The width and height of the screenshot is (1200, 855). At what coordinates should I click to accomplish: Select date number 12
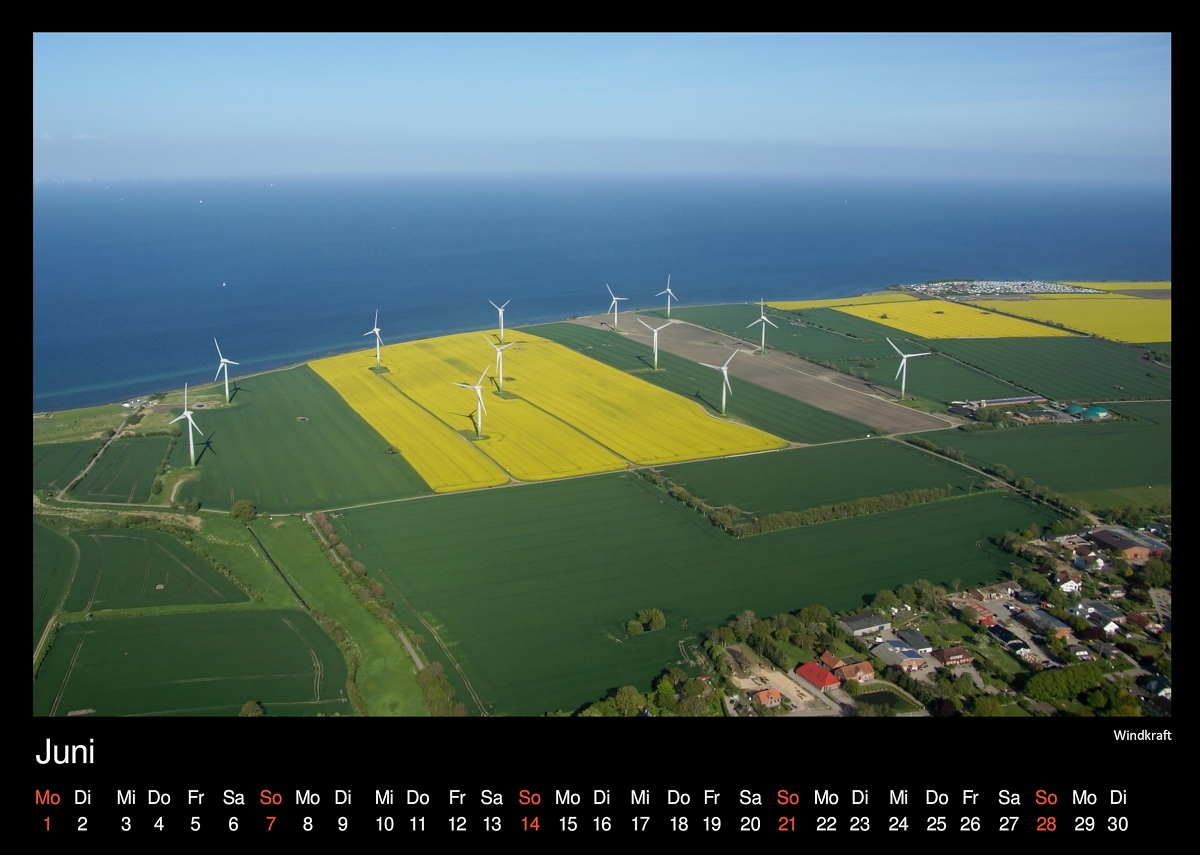[457, 824]
